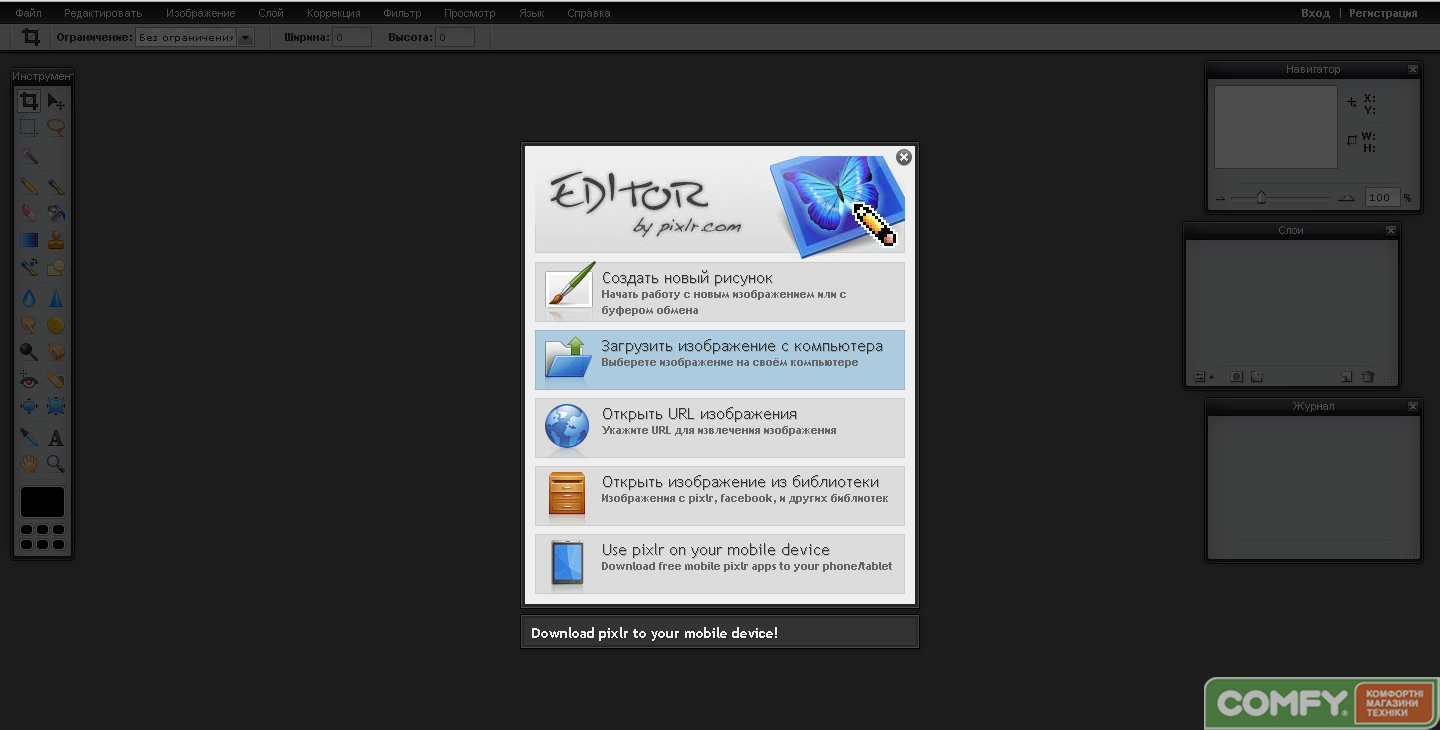Open the Ограничение constraint dropdown
This screenshot has height=730, width=1440.
click(x=195, y=37)
